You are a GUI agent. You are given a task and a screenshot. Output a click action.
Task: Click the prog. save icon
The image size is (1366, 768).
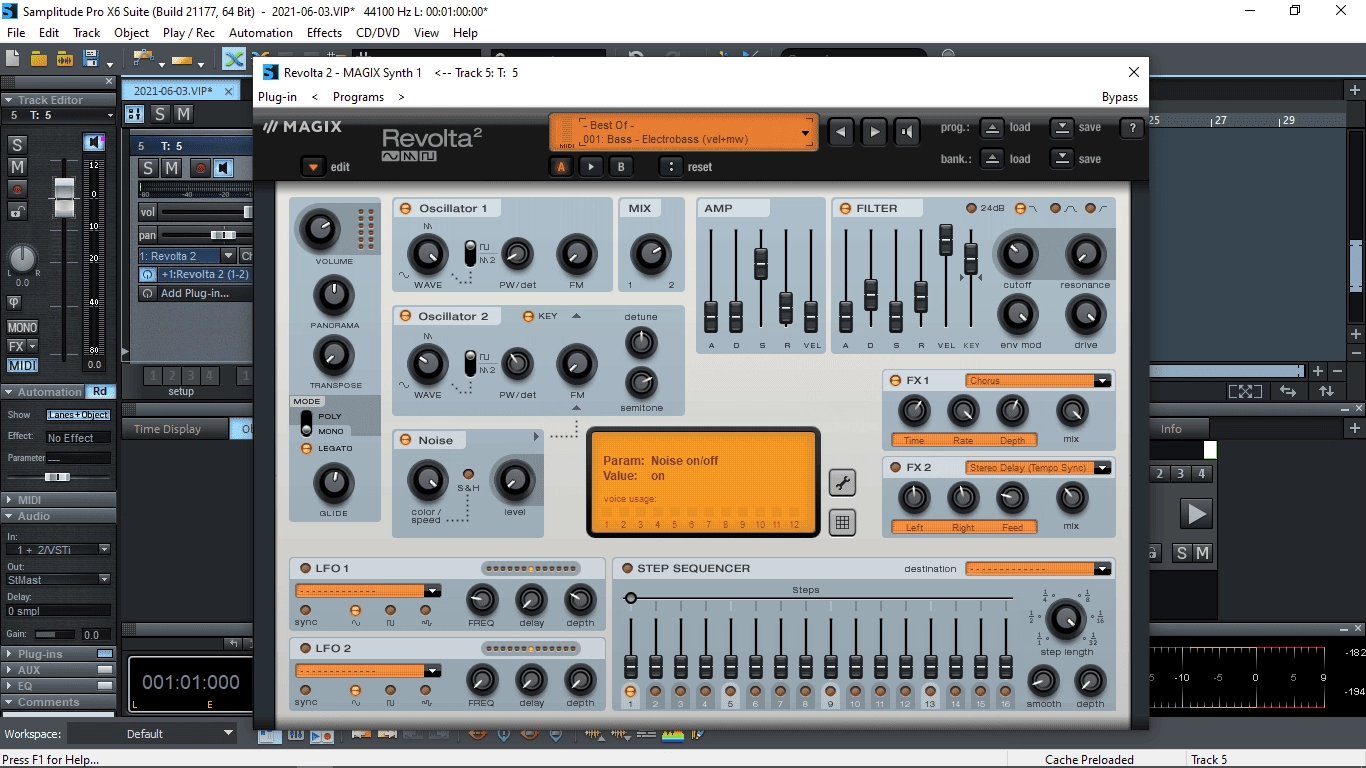click(x=1061, y=127)
